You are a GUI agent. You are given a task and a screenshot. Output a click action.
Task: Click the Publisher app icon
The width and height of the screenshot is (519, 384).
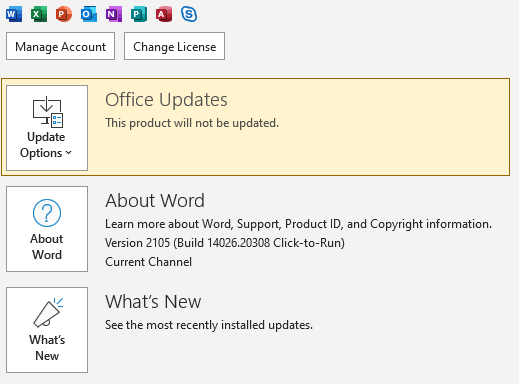[139, 14]
